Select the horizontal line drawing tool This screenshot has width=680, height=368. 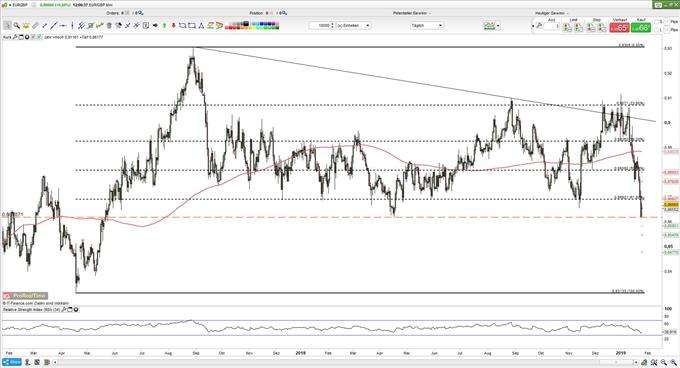[x=63, y=26]
